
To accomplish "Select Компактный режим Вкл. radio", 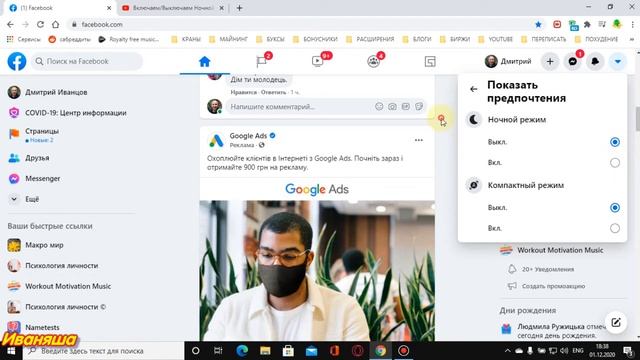I will tap(615, 228).
